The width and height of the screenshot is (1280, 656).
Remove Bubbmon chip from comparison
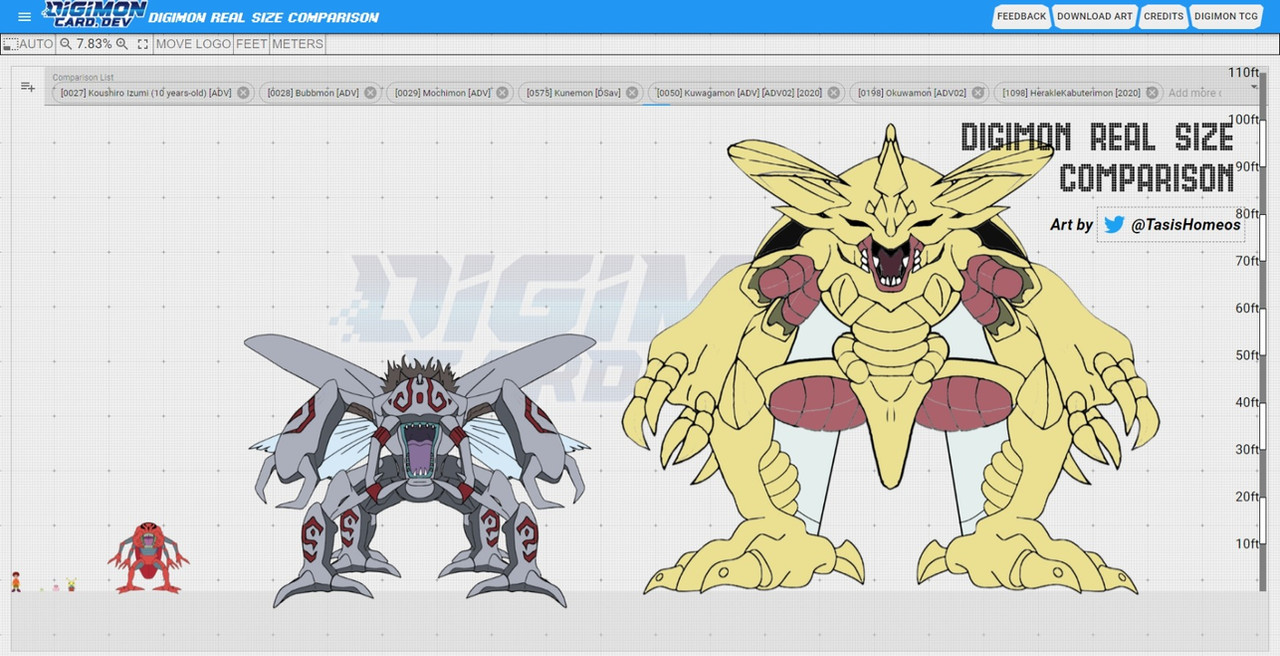coord(370,93)
